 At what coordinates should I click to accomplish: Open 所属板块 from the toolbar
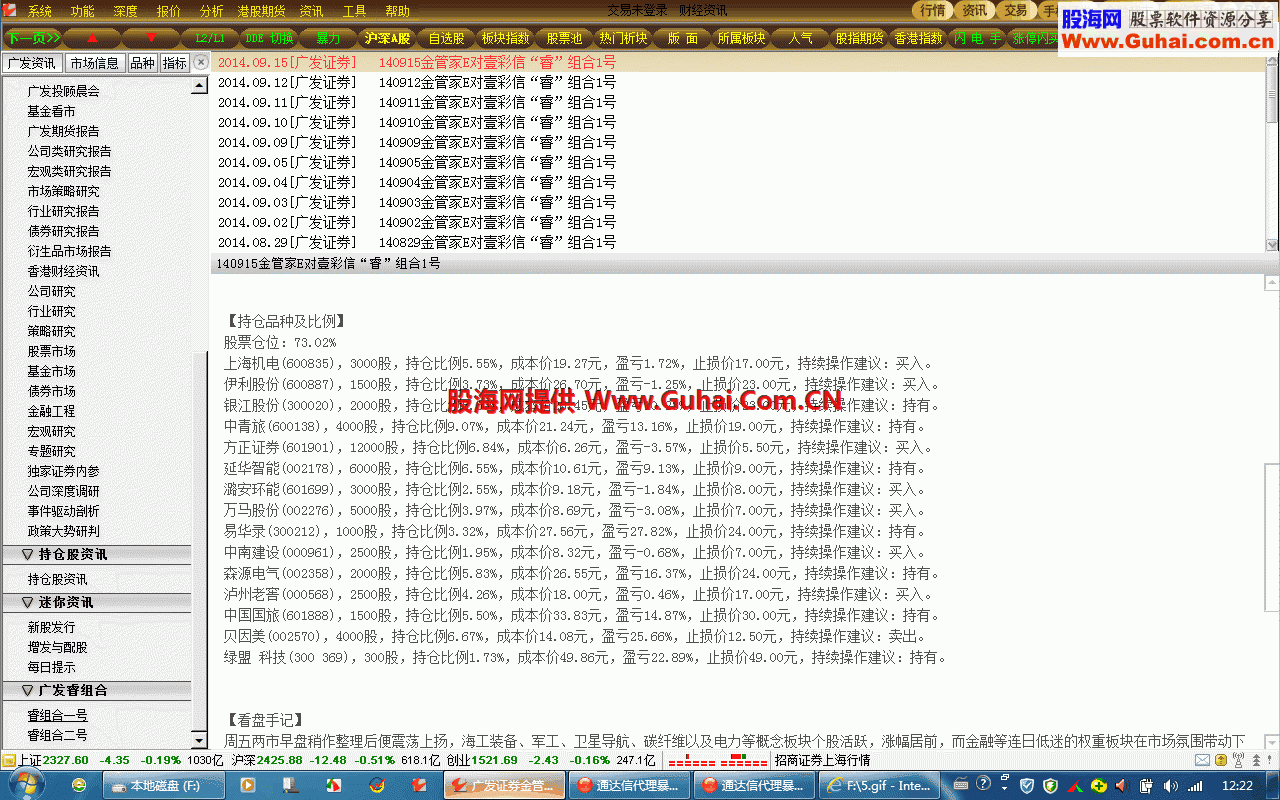click(x=741, y=38)
